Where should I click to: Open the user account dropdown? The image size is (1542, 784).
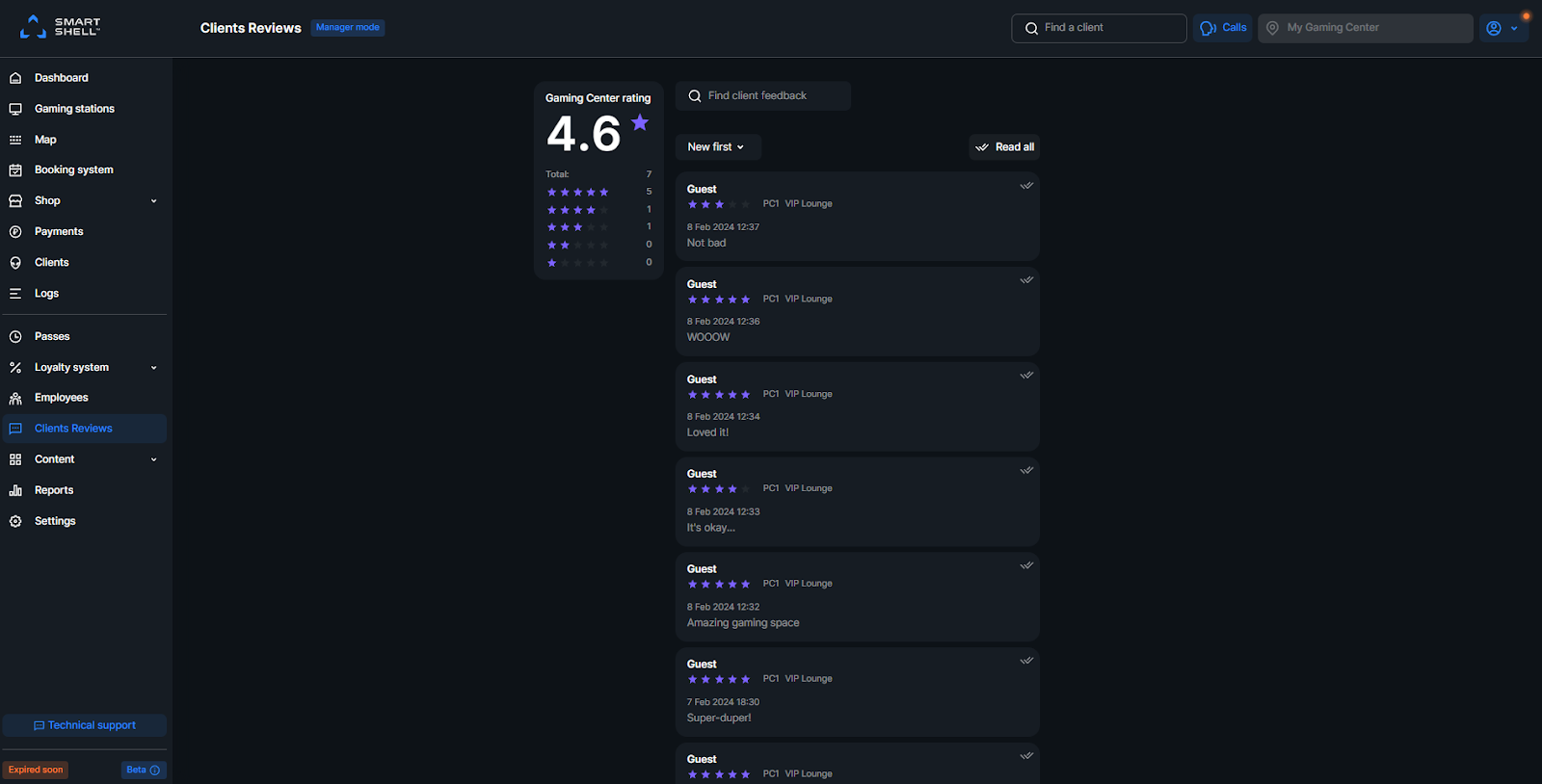1502,28
